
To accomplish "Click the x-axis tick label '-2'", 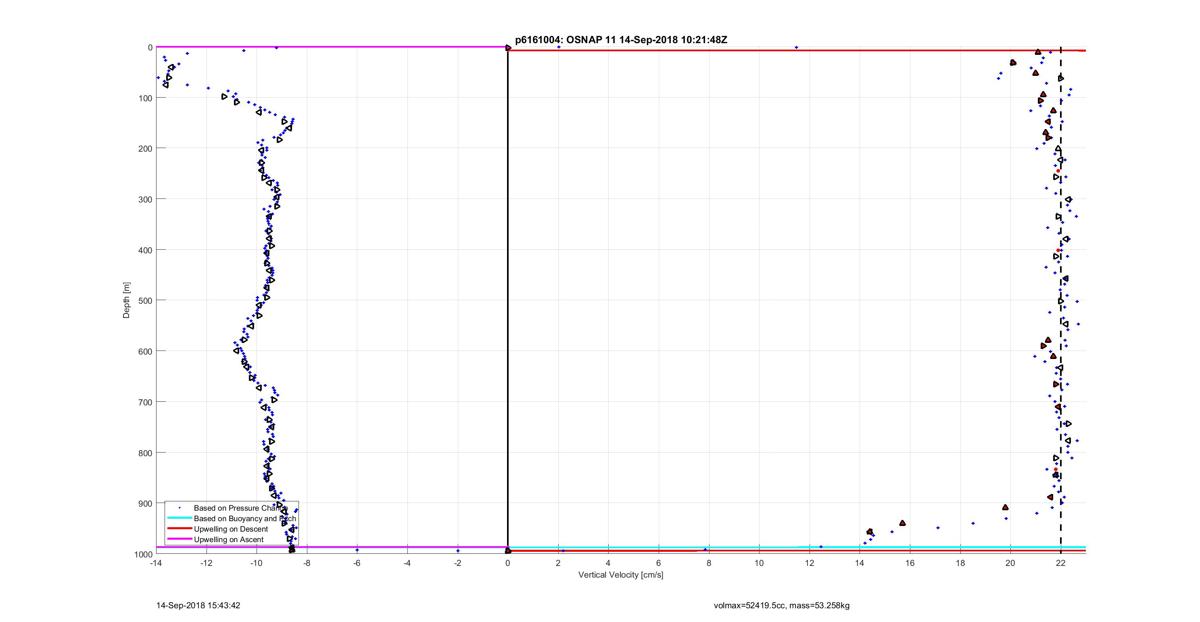I will pos(457,563).
